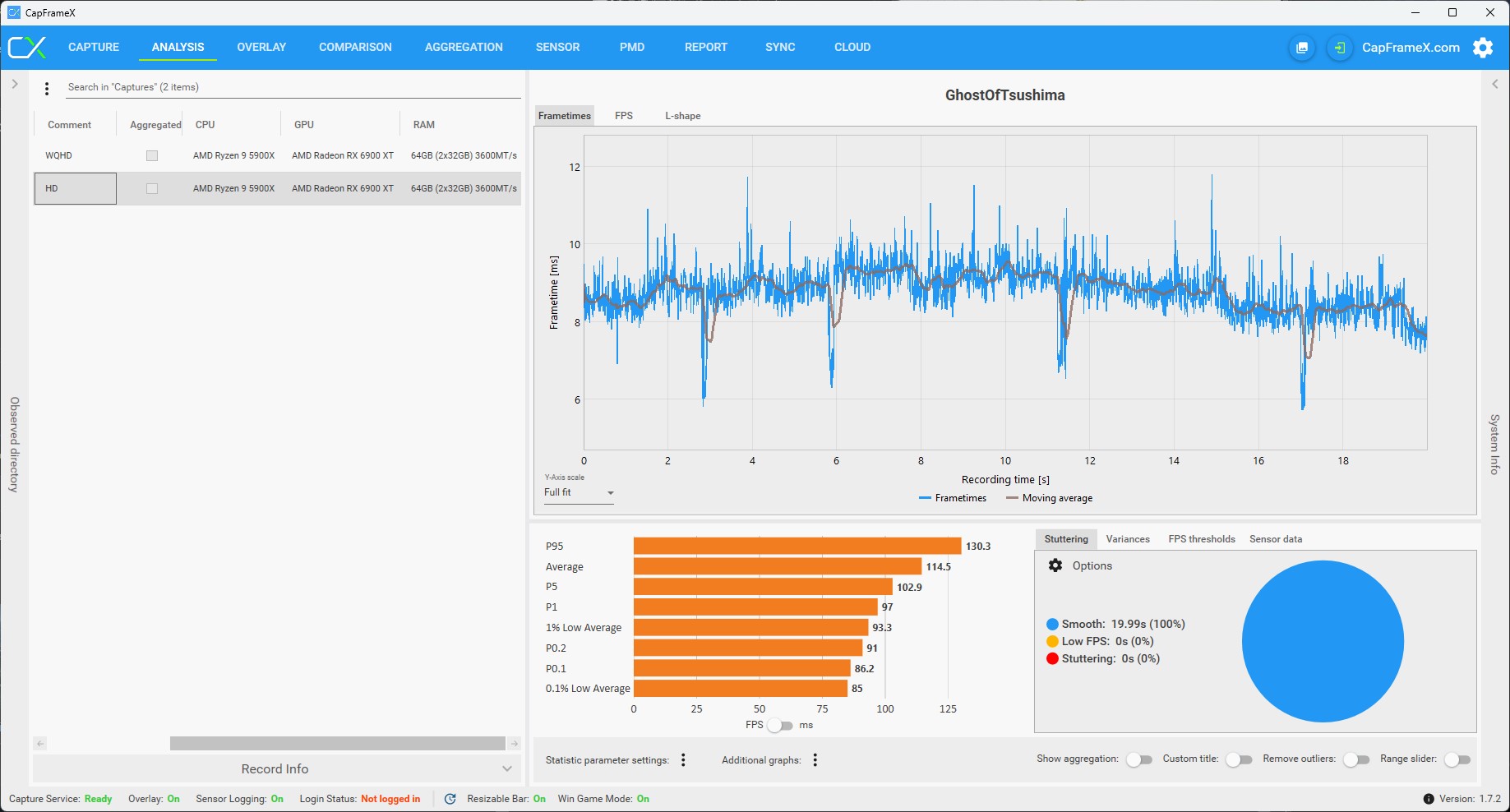Click the login icon in the header
Viewport: 1510px width, 812px height.
(1340, 48)
